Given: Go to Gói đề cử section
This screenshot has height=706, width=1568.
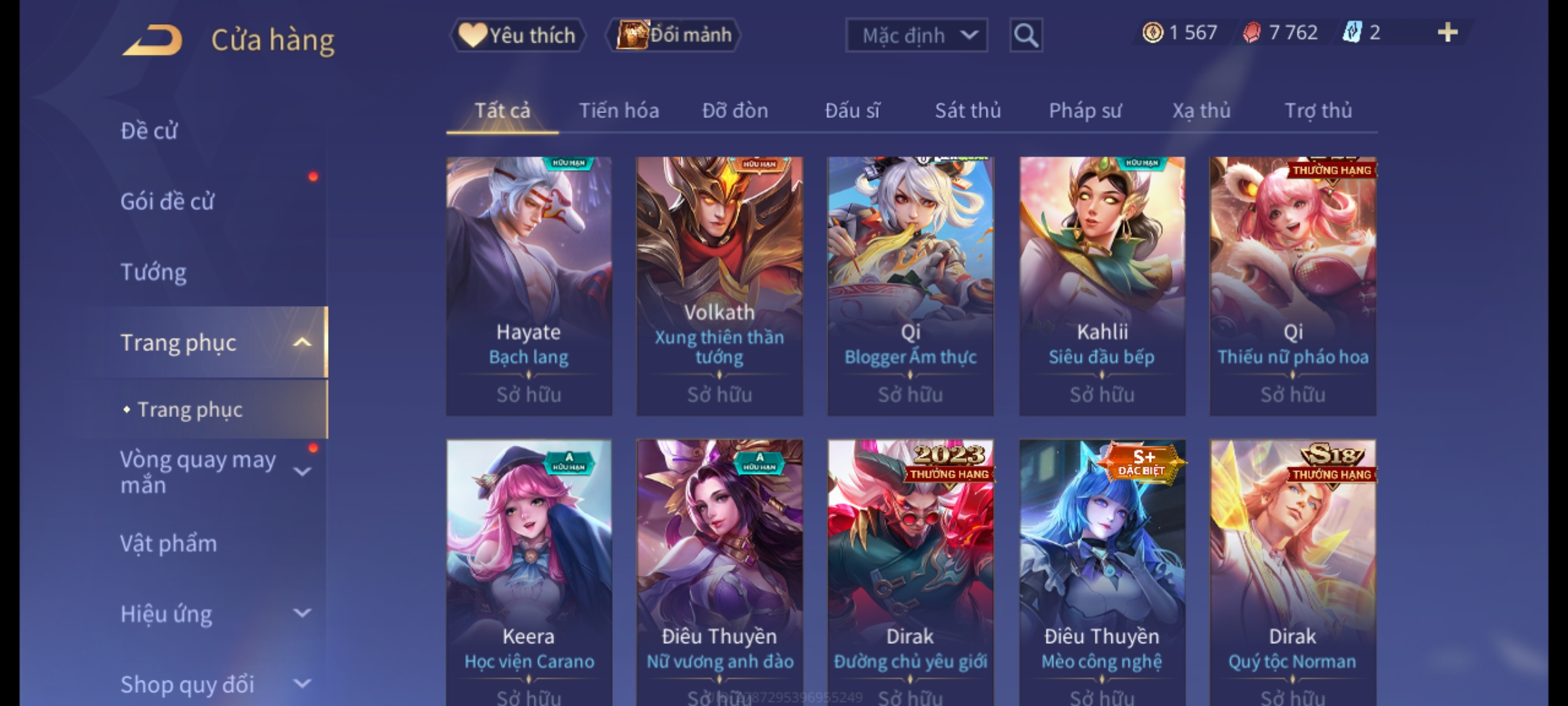Looking at the screenshot, I should [167, 201].
